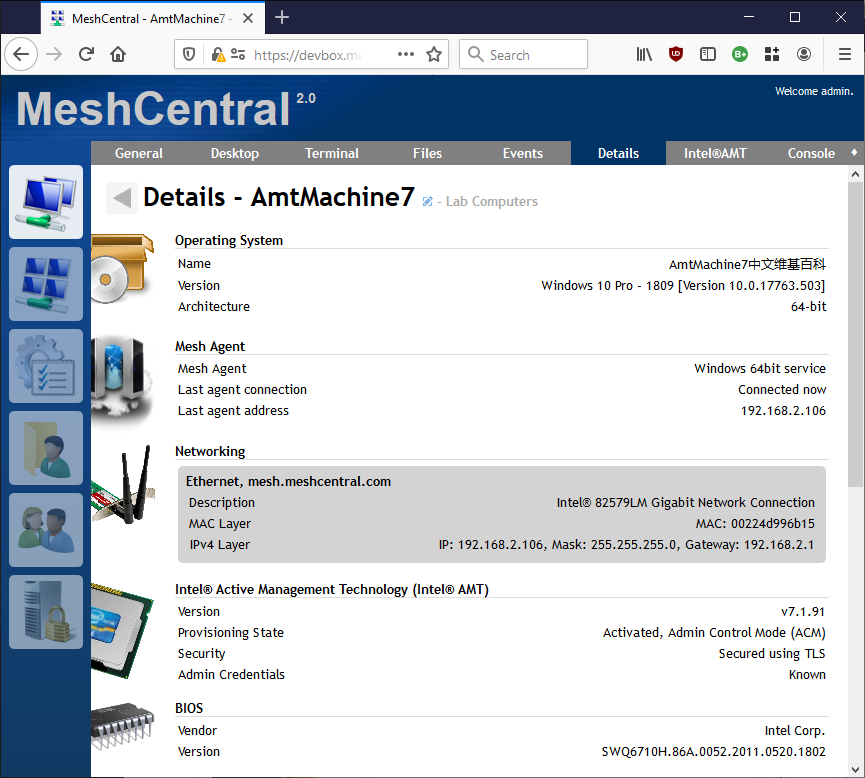This screenshot has width=865, height=778.
Task: Open the server-with-padlock sidebar icon
Action: click(x=46, y=612)
